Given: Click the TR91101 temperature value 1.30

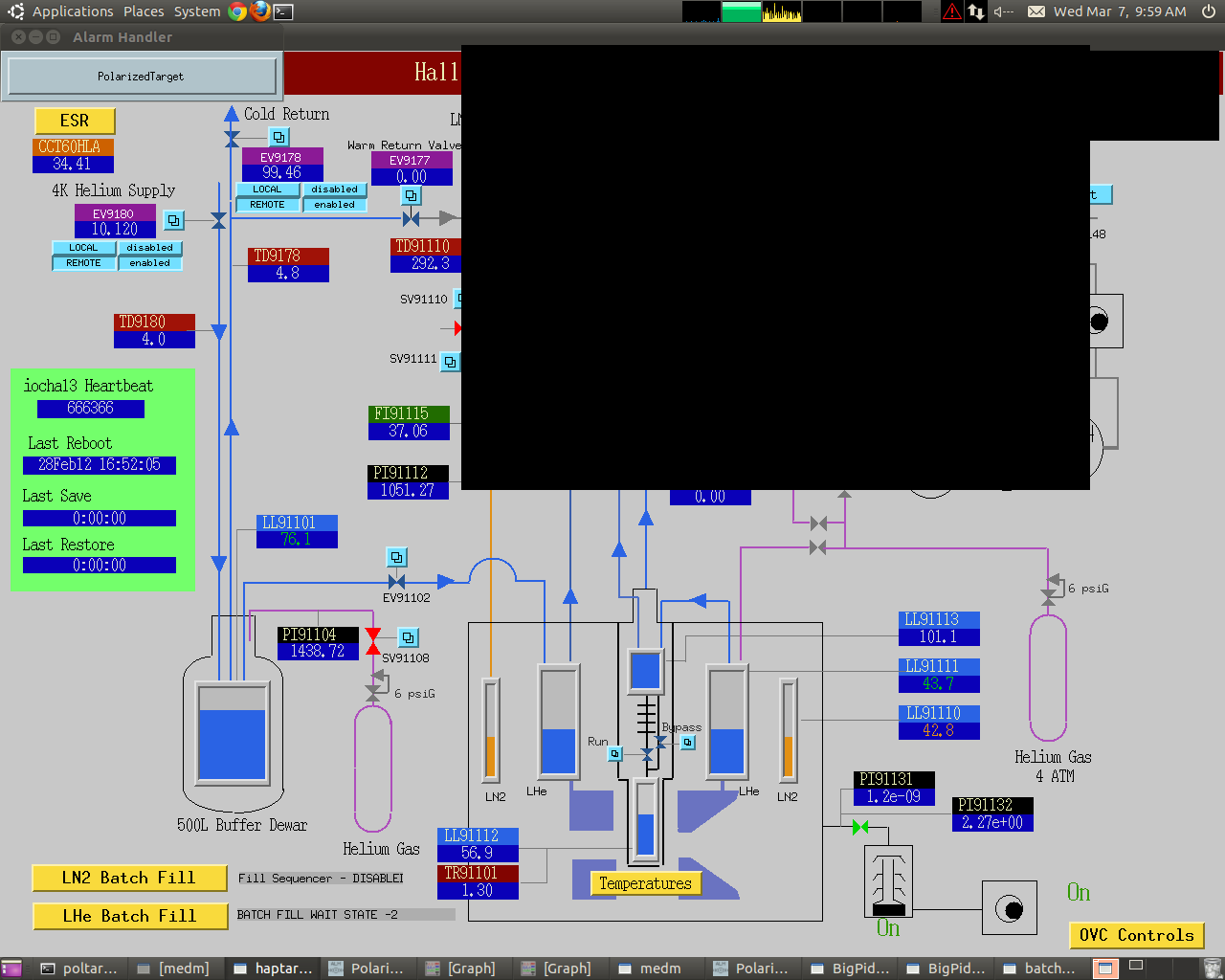Looking at the screenshot, I should (x=478, y=890).
